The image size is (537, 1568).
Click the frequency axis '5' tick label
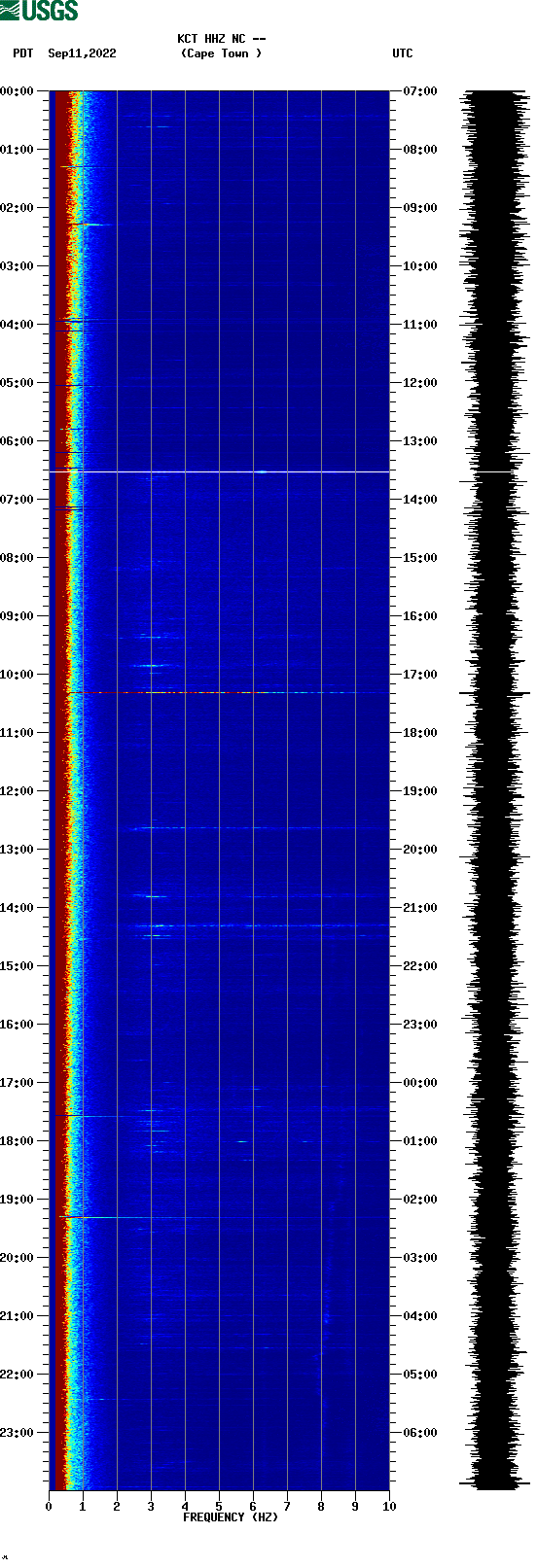[x=219, y=1507]
